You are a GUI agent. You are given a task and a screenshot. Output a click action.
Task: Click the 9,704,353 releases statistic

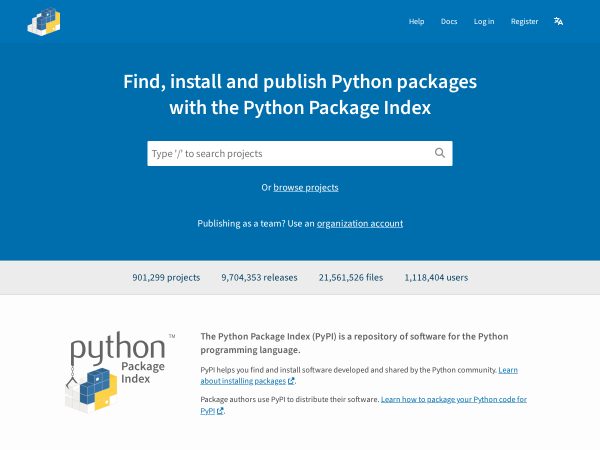259,277
